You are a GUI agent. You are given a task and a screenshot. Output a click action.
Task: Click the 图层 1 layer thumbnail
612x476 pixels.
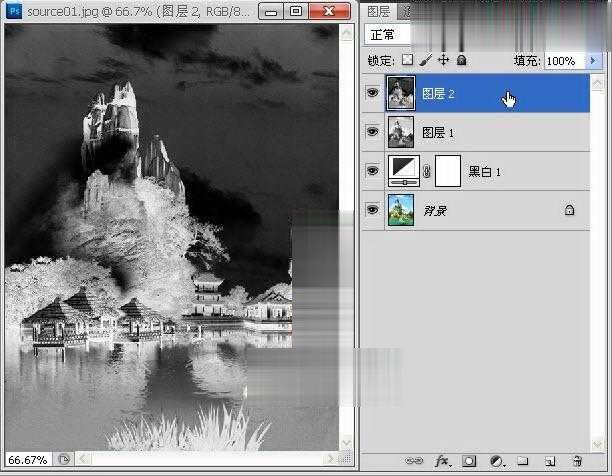pyautogui.click(x=401, y=132)
